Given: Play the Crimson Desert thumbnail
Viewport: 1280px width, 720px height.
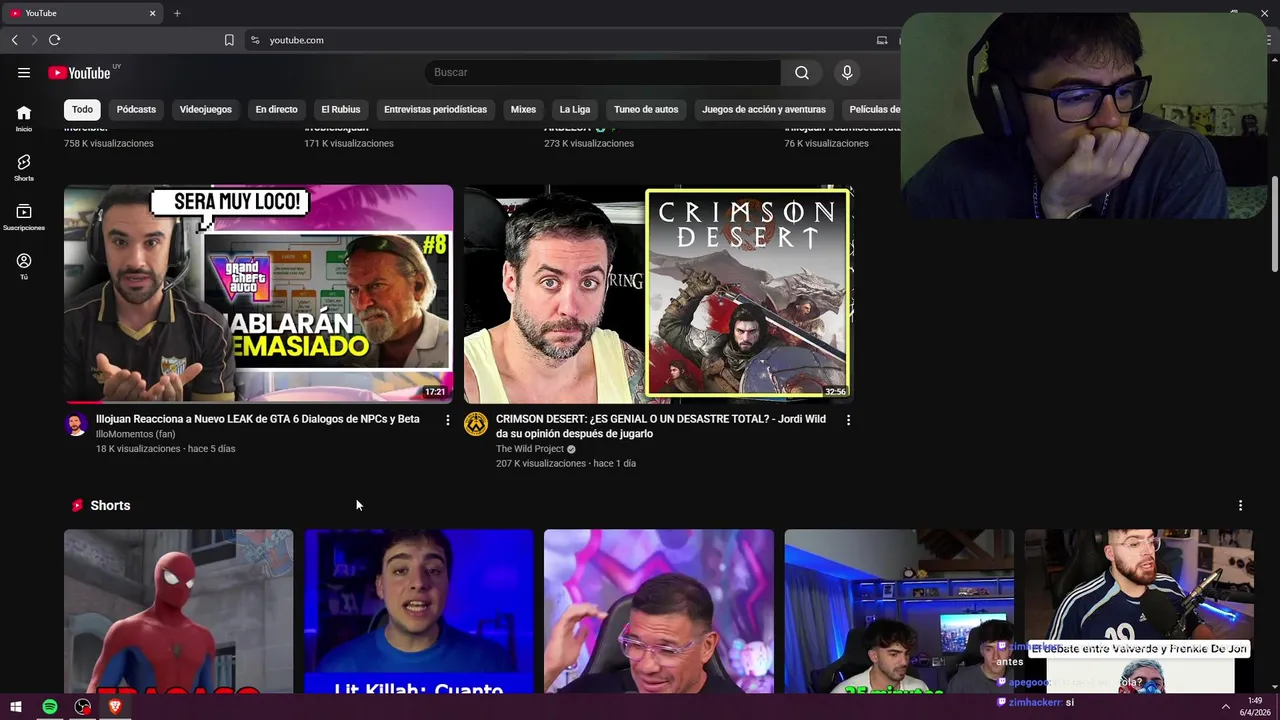Looking at the screenshot, I should [x=658, y=294].
